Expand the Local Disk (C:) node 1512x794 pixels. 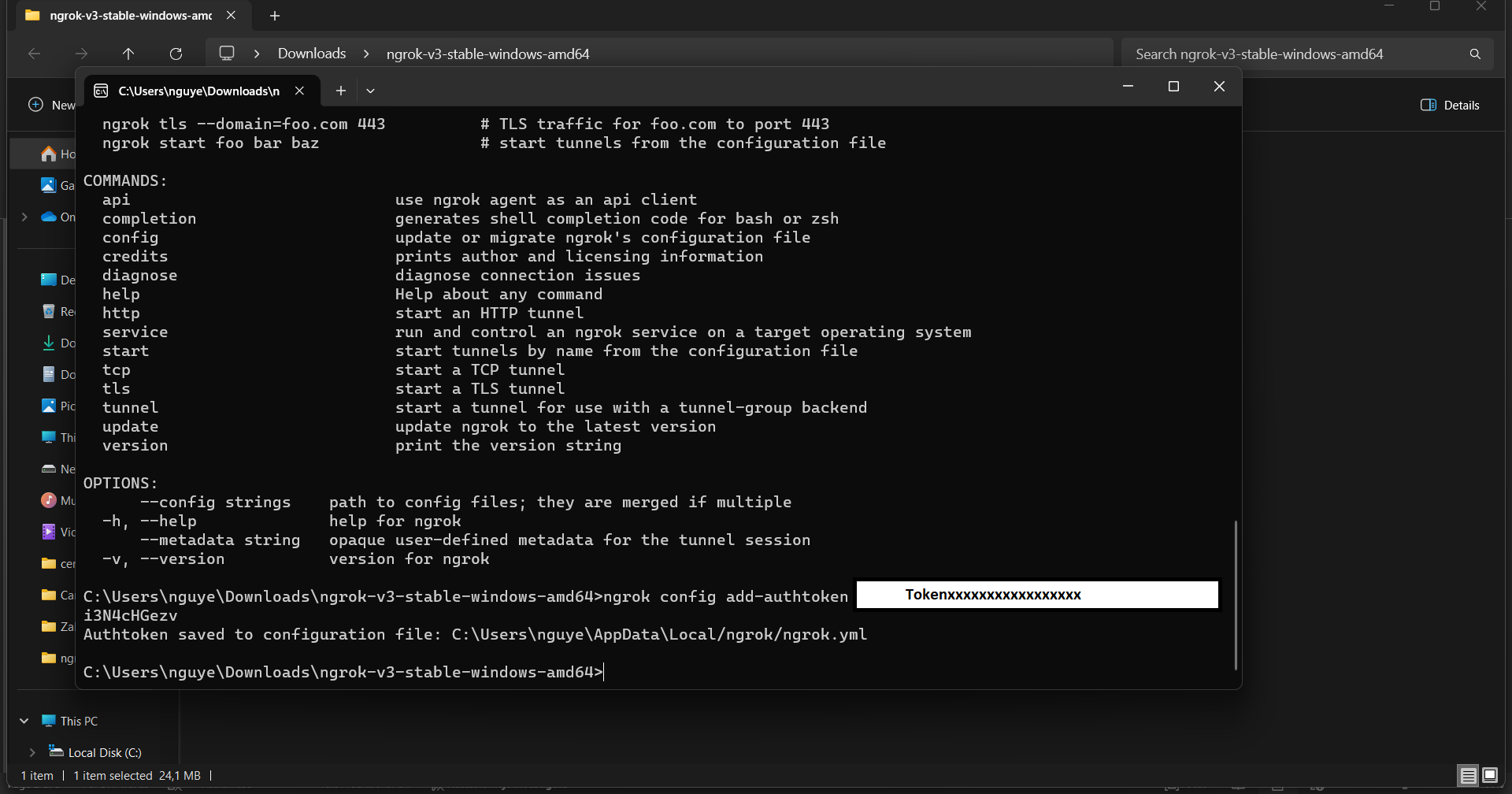click(32, 752)
